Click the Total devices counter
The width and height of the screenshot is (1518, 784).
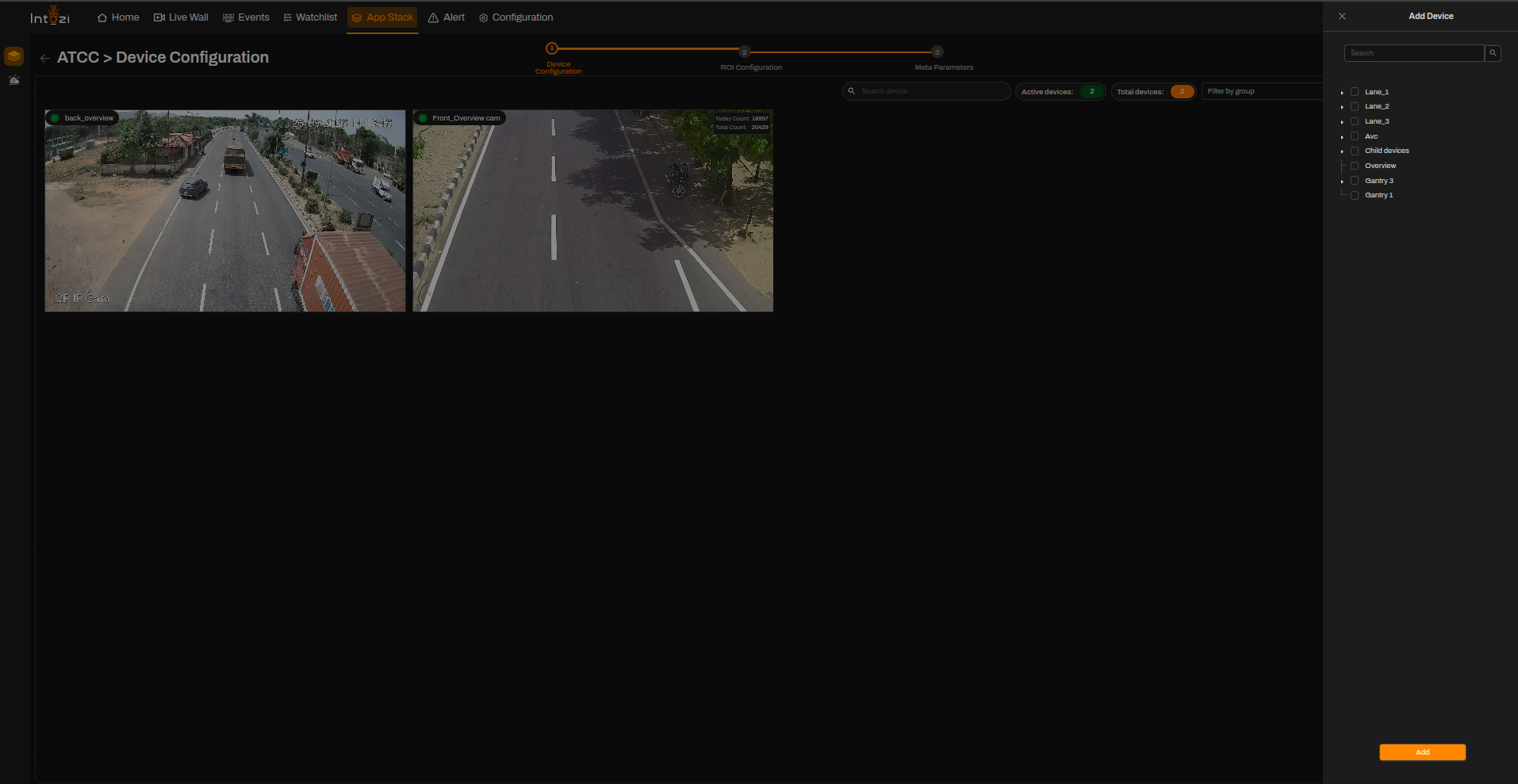pyautogui.click(x=1154, y=91)
